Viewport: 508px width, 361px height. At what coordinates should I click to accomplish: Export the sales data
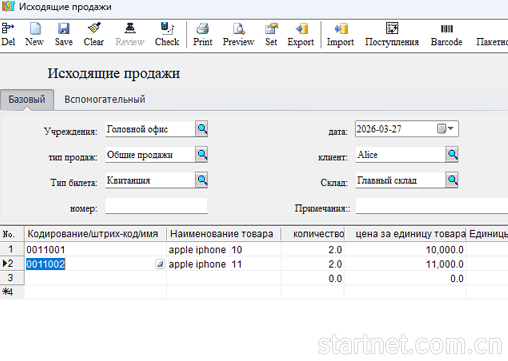pyautogui.click(x=301, y=34)
